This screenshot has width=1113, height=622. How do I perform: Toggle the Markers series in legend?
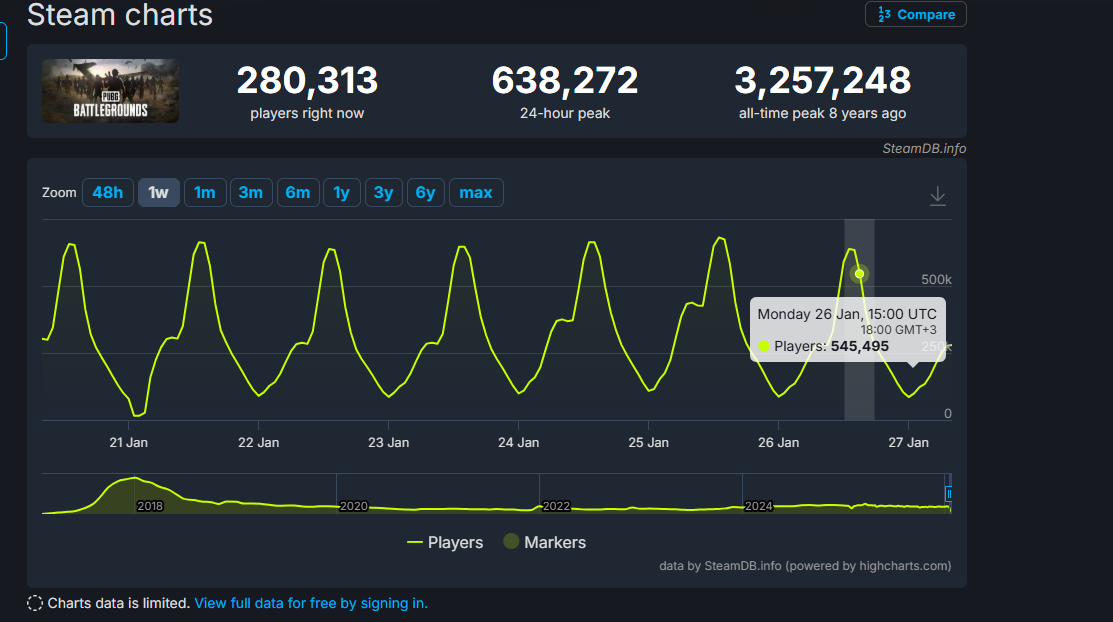(544, 542)
